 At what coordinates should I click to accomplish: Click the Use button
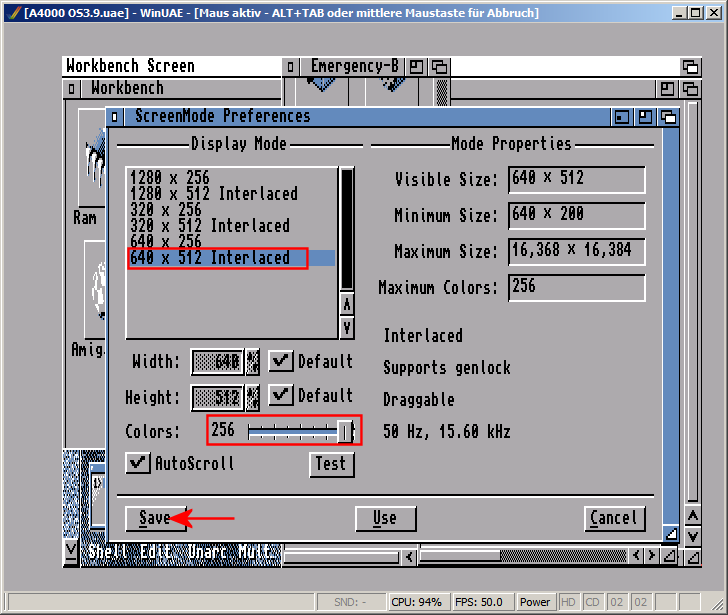(385, 518)
